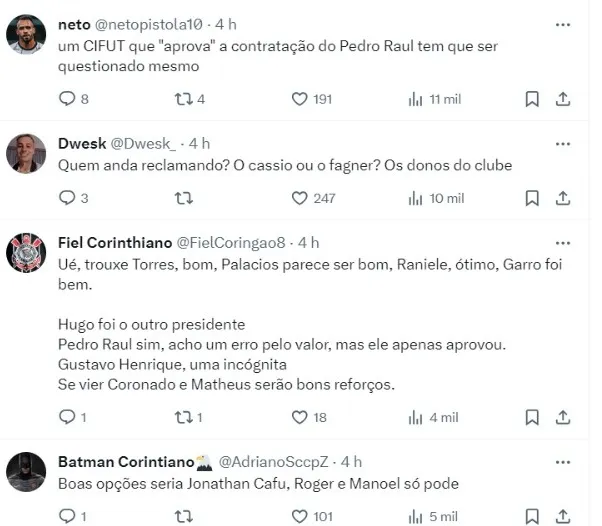Like neto's tweet with 191 likes
Screen dimensions: 602x526
(299, 99)
